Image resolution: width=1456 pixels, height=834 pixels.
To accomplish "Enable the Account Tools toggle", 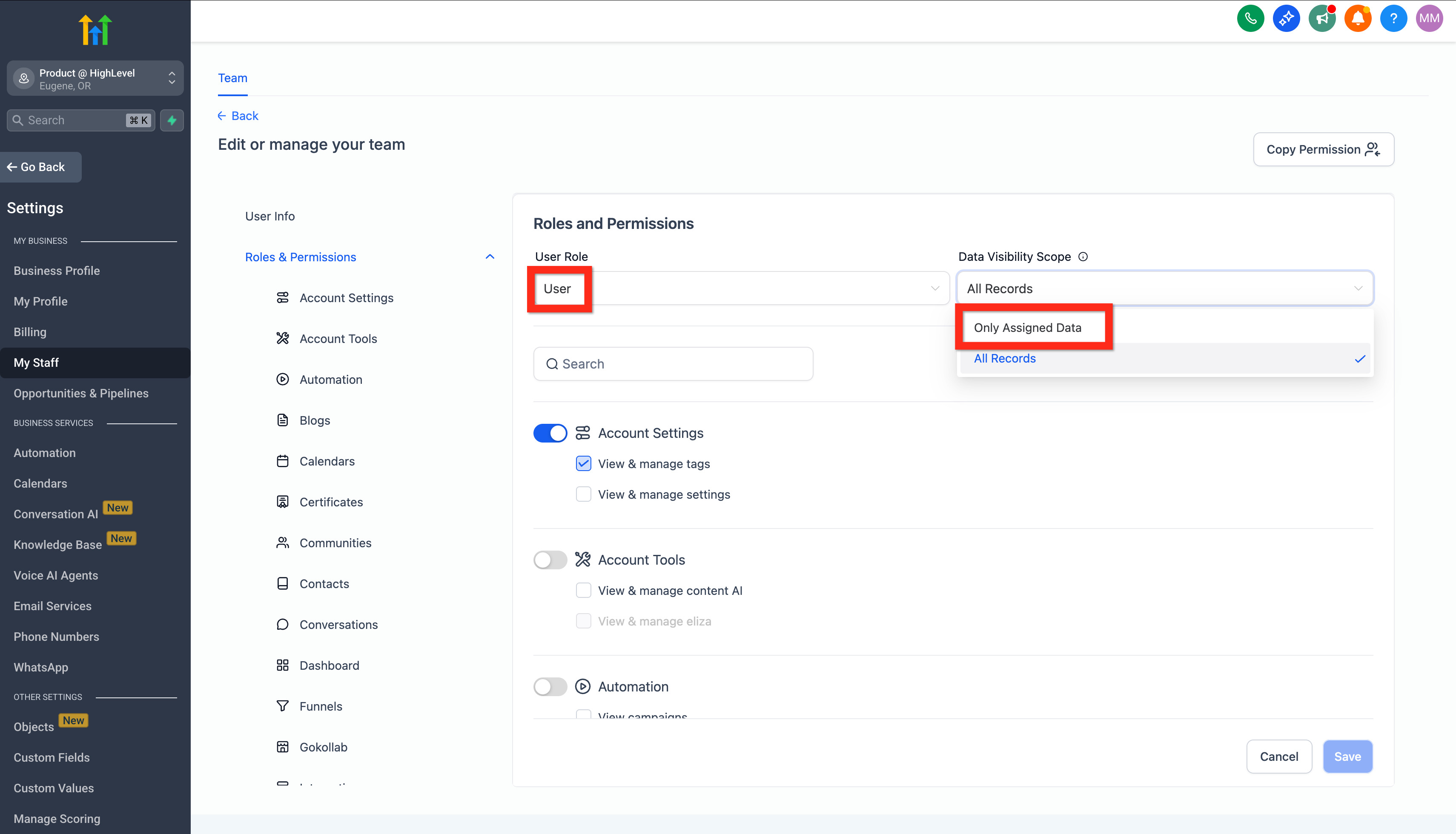I will point(550,560).
